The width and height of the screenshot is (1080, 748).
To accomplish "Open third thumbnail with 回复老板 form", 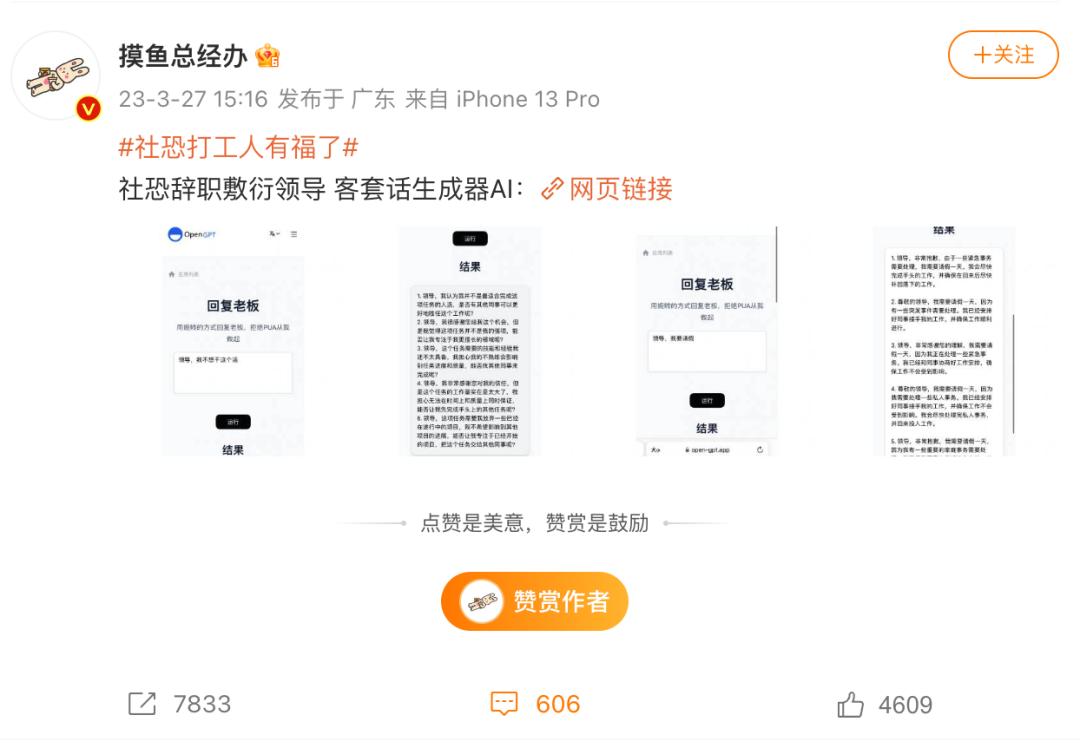I will (707, 341).
